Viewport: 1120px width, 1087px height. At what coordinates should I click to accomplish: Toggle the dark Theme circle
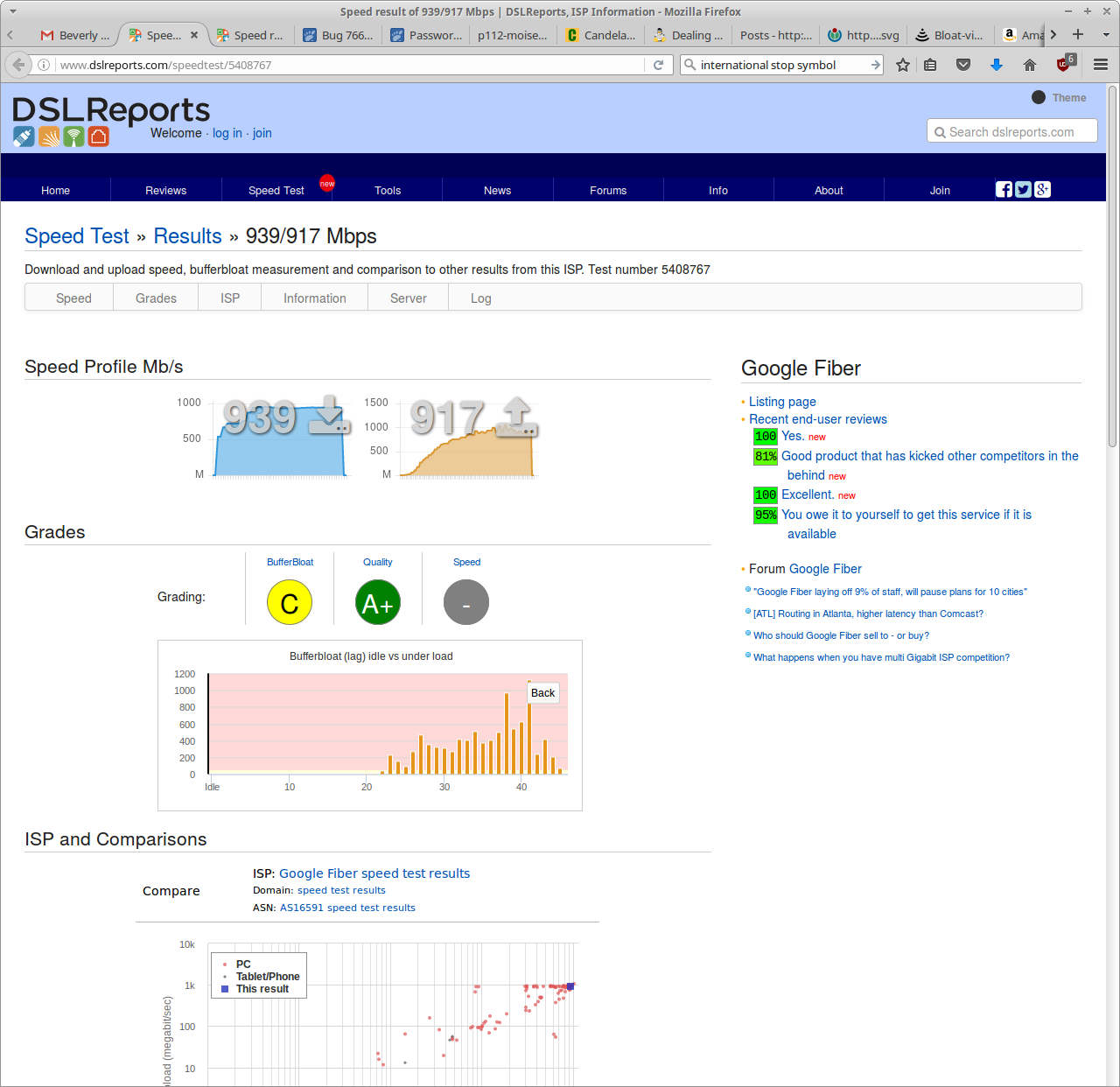[x=1039, y=97]
